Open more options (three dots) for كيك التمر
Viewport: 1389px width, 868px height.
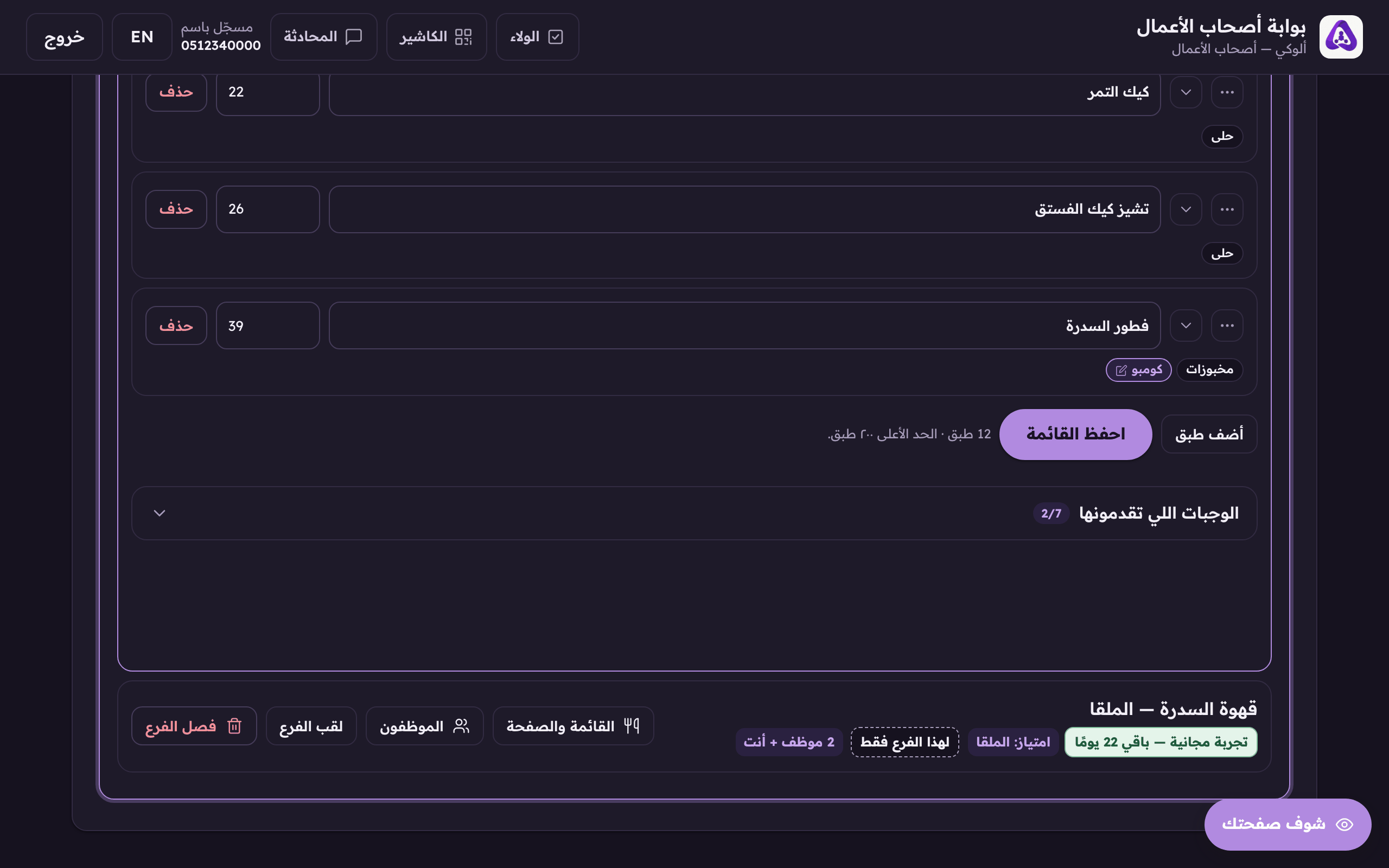click(1227, 92)
